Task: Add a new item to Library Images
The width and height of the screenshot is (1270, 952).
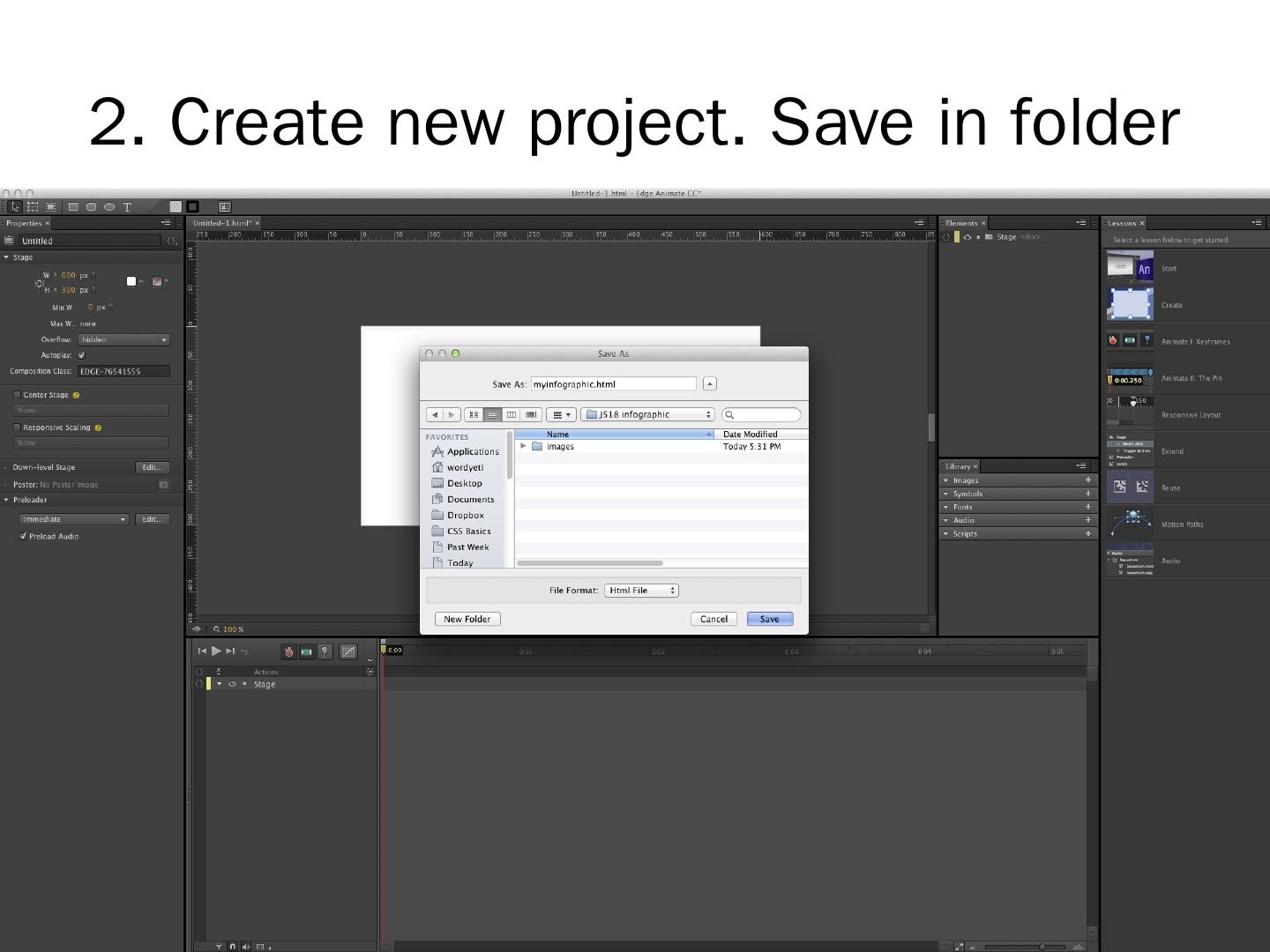Action: coord(1087,480)
